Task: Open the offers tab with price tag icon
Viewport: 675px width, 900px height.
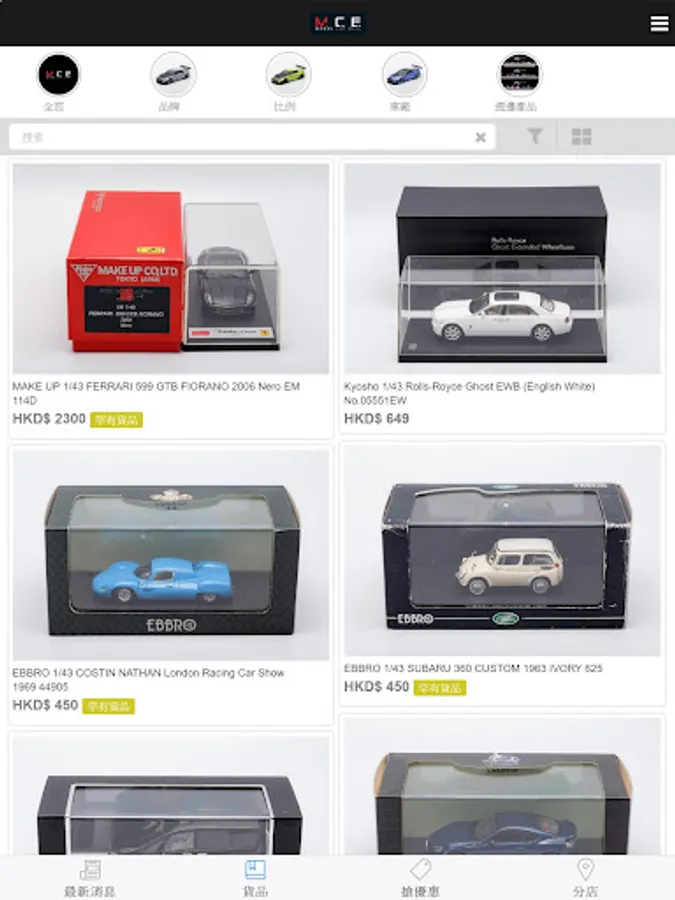Action: tap(421, 878)
